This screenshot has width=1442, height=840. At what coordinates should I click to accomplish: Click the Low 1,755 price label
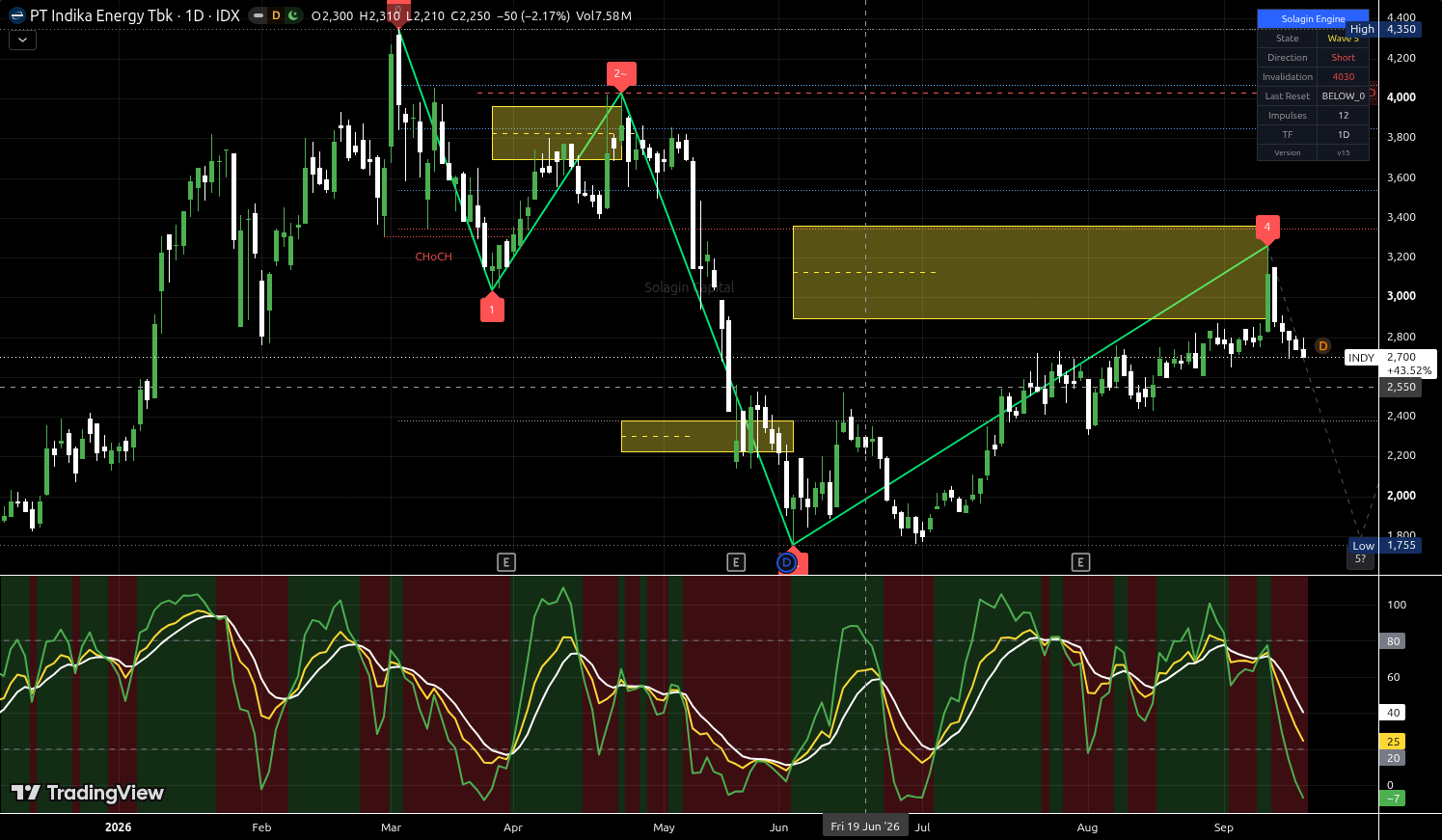tap(1385, 546)
